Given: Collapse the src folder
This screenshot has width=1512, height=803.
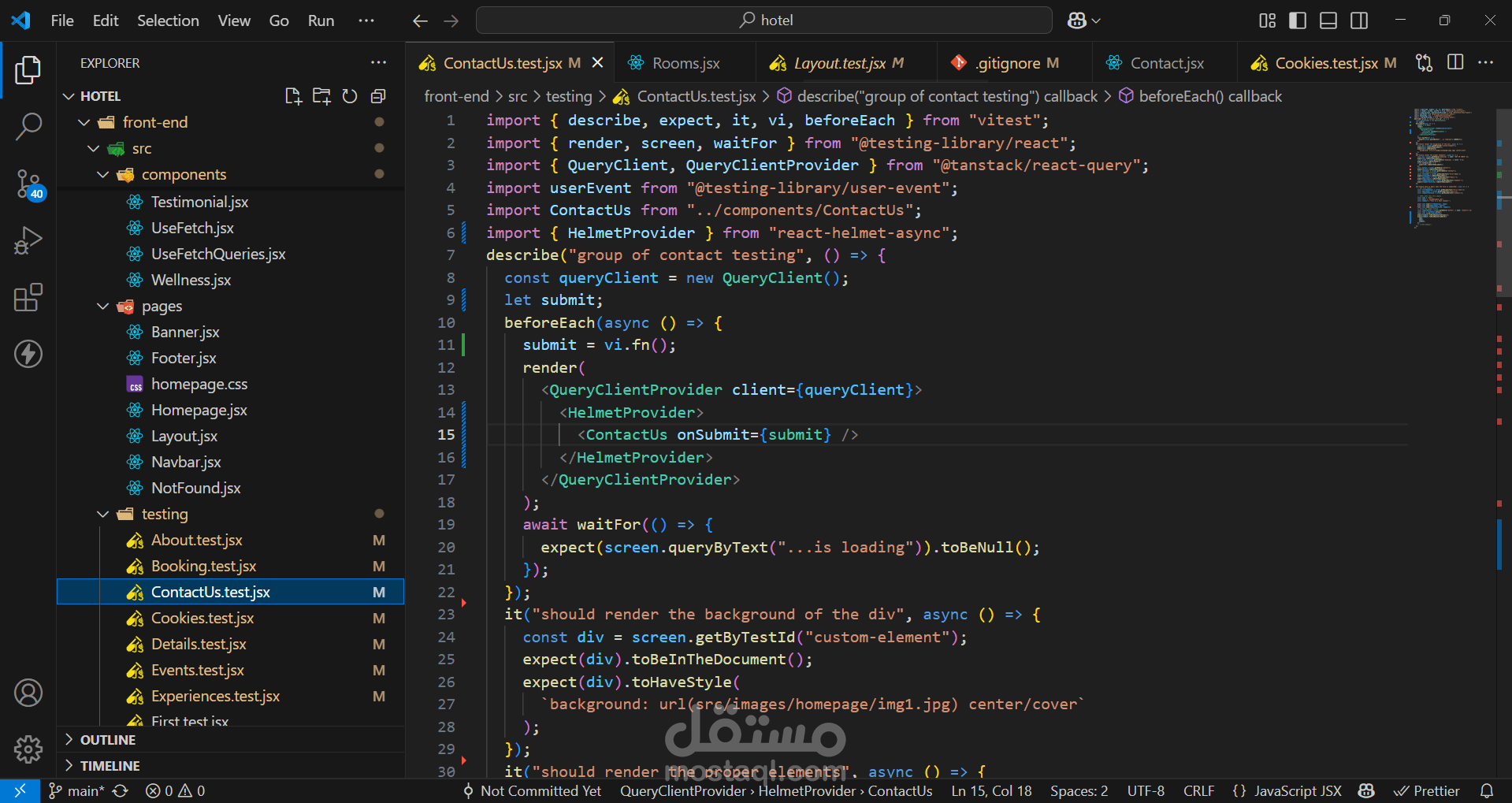Looking at the screenshot, I should point(94,148).
